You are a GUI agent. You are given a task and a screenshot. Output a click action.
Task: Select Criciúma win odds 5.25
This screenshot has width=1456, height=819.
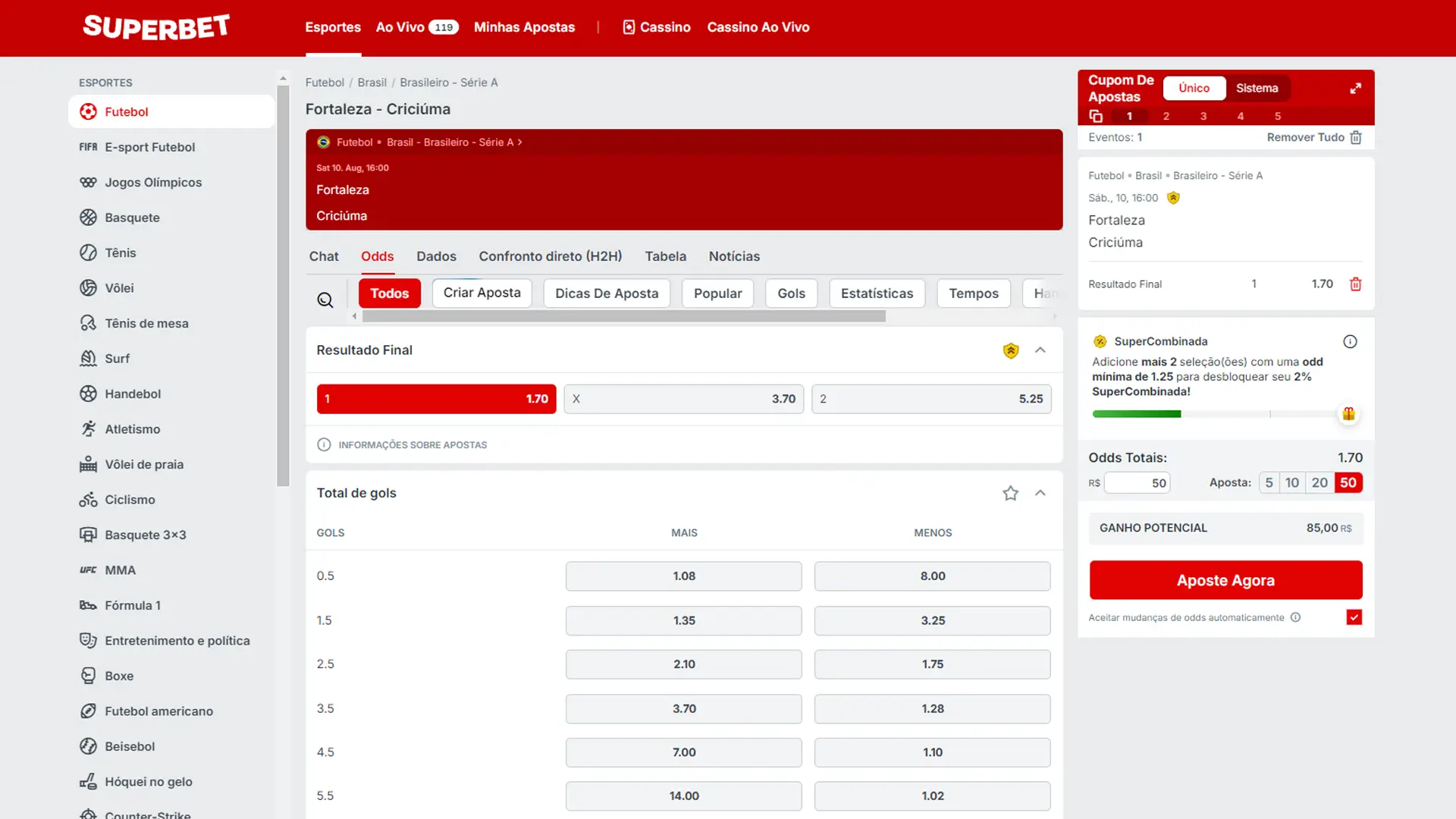coord(931,399)
